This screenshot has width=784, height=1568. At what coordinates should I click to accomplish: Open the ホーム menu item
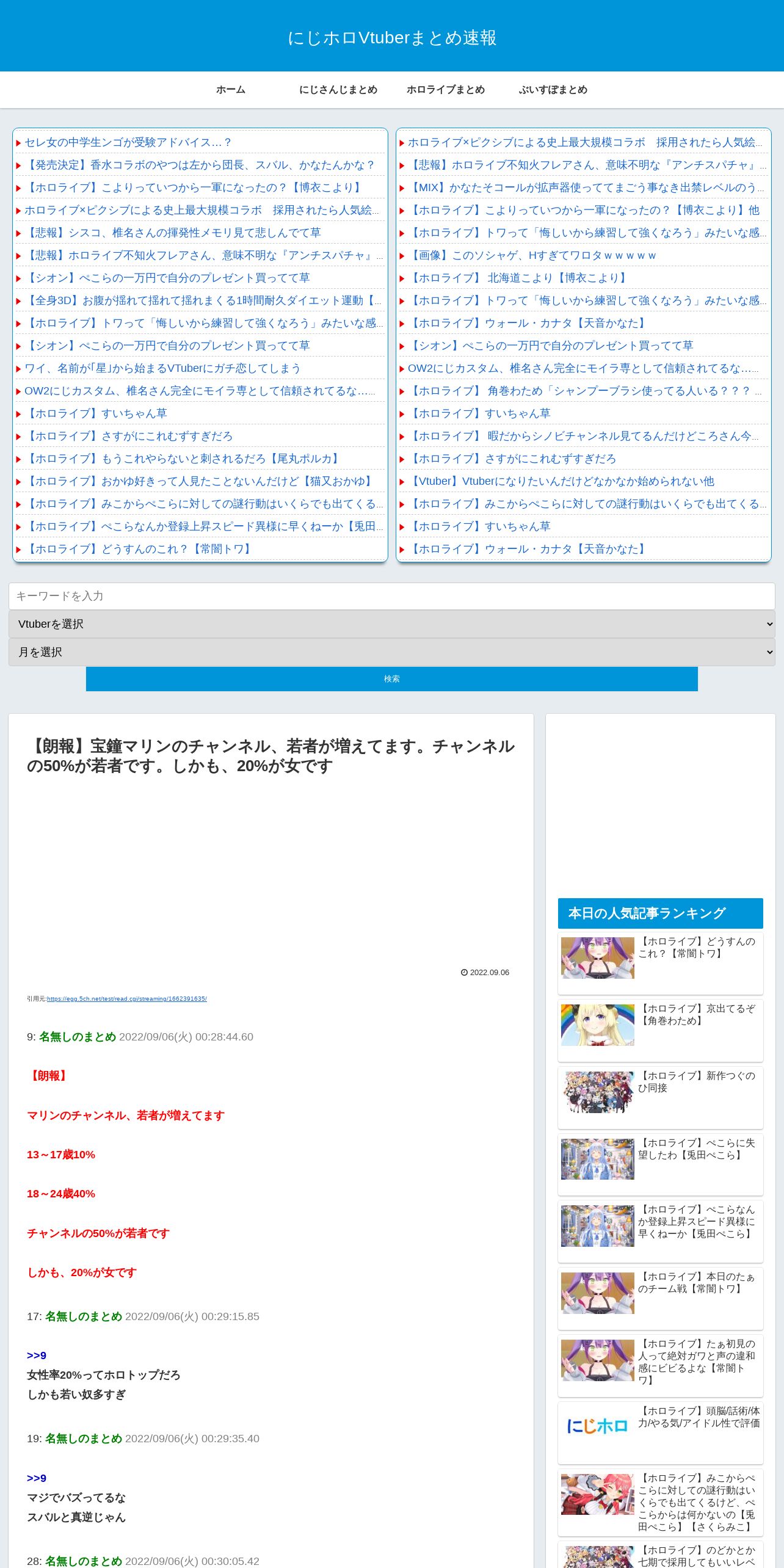231,90
